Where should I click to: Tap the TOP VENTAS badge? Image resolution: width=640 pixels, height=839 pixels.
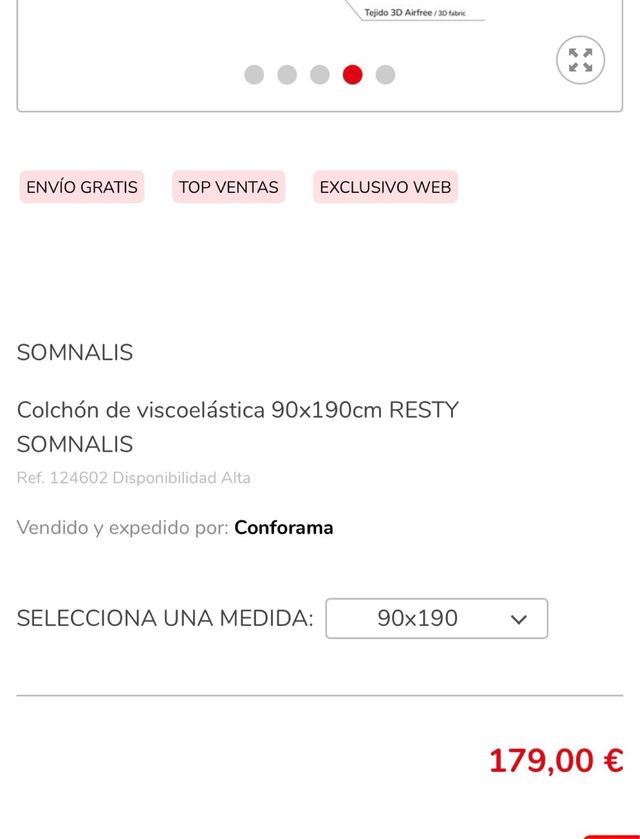click(x=228, y=187)
